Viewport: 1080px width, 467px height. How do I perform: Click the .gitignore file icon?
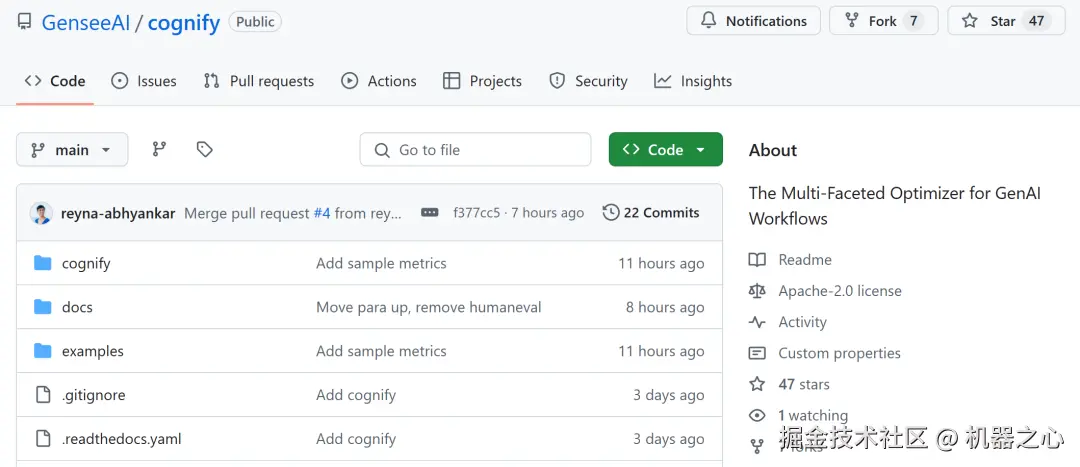(x=43, y=395)
